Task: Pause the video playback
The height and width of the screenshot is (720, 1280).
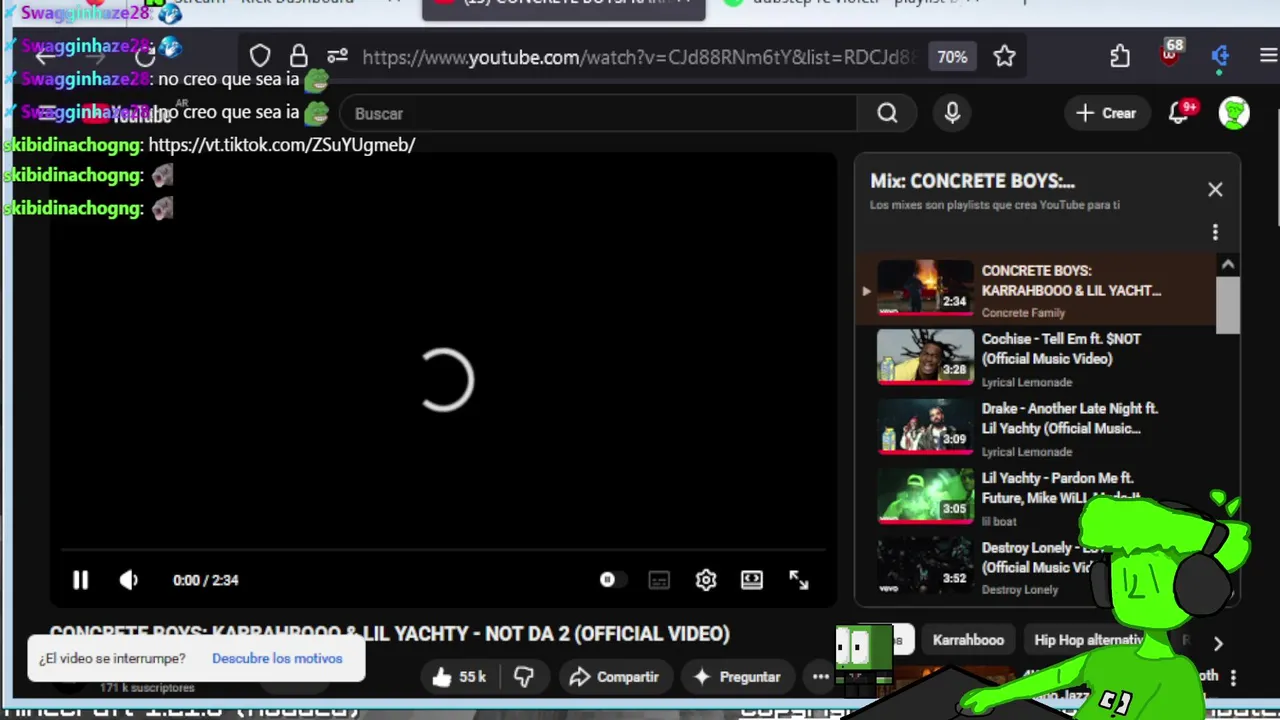Action: tap(80, 580)
